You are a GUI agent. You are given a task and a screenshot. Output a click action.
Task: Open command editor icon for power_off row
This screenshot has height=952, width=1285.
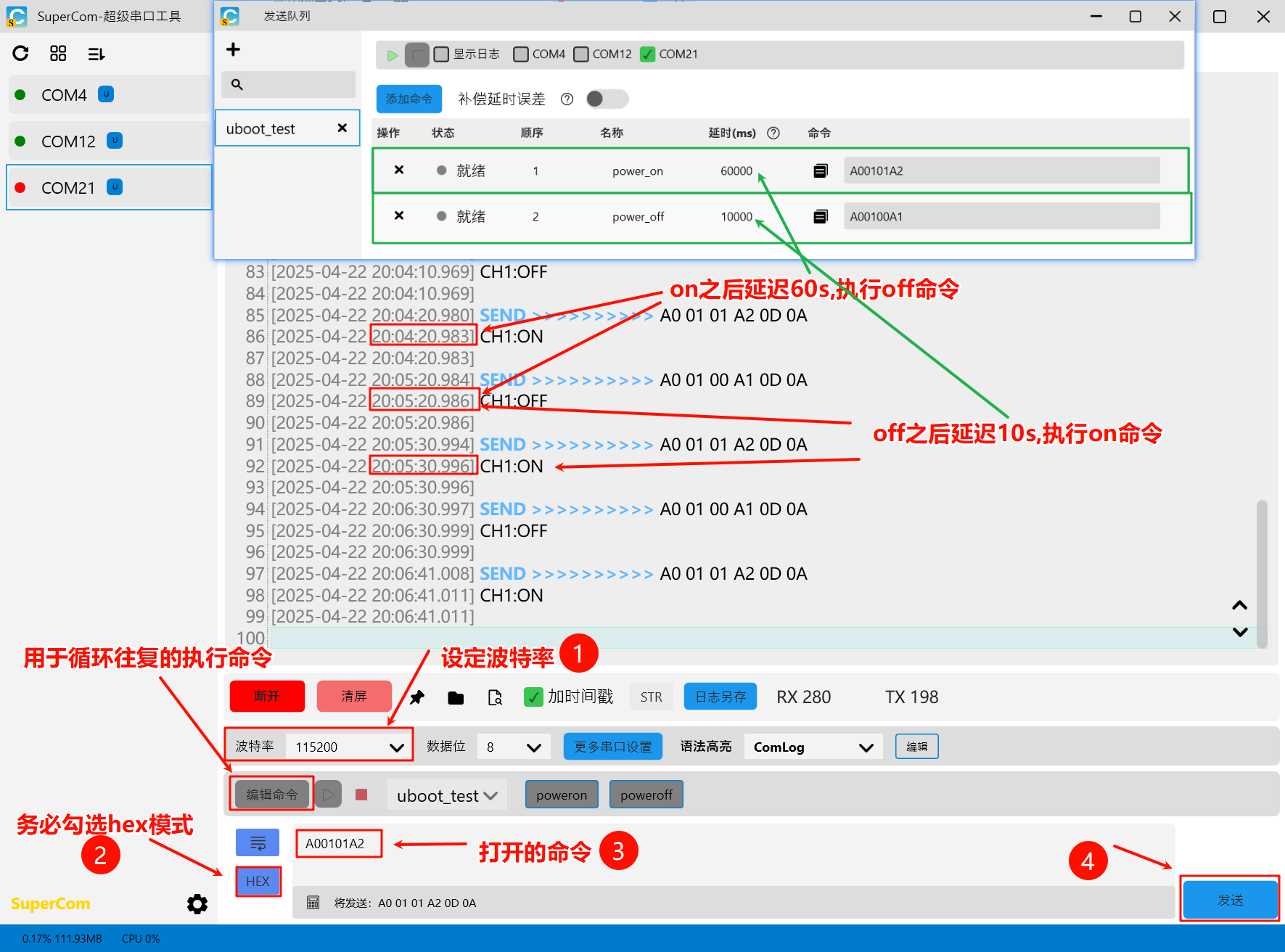pyautogui.click(x=821, y=216)
